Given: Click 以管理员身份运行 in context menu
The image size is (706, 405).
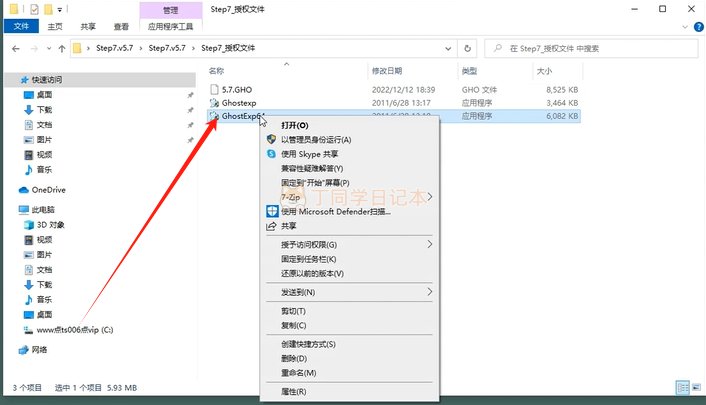Looking at the screenshot, I should click(x=311, y=140).
